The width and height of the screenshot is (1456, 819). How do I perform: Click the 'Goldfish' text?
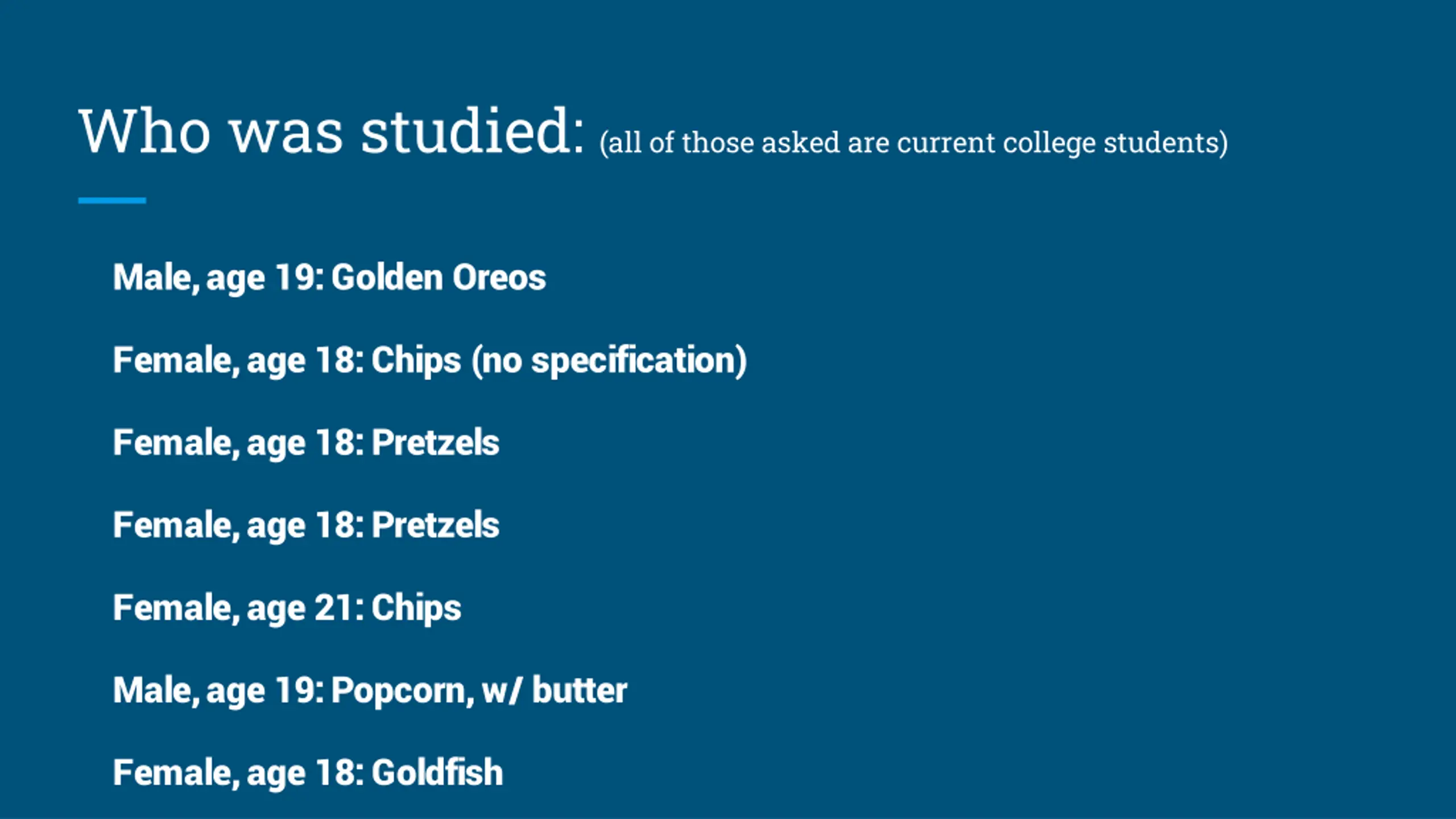click(x=437, y=772)
